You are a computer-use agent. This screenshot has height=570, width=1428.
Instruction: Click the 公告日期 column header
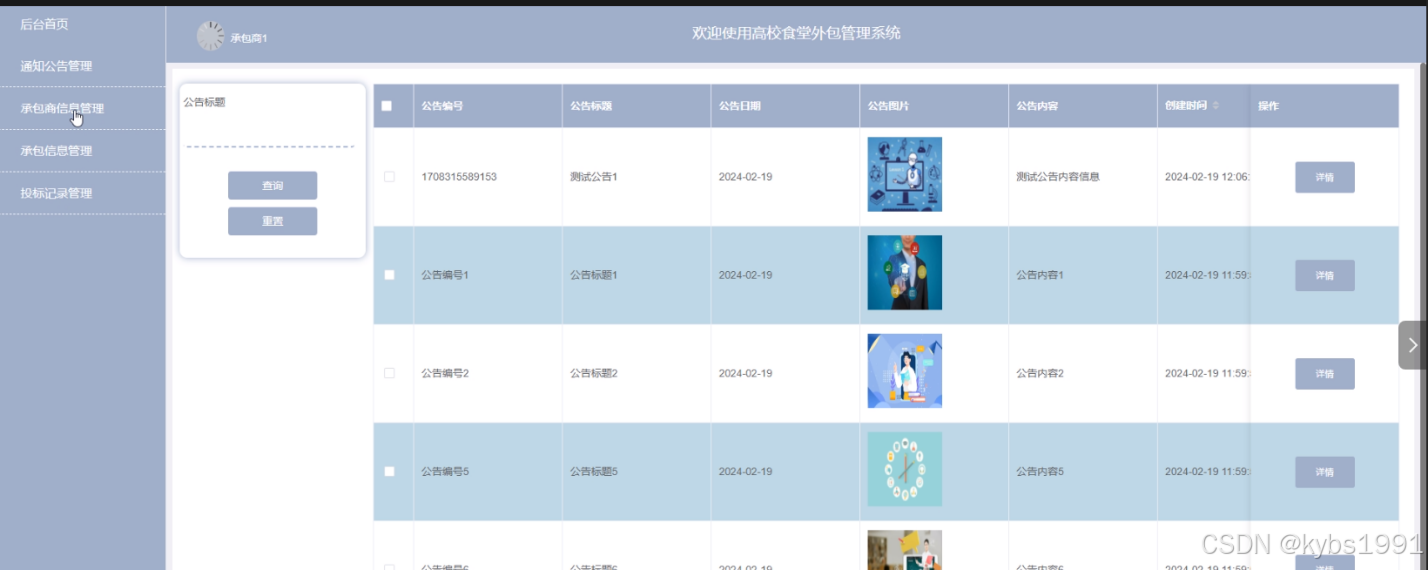pyautogui.click(x=739, y=106)
